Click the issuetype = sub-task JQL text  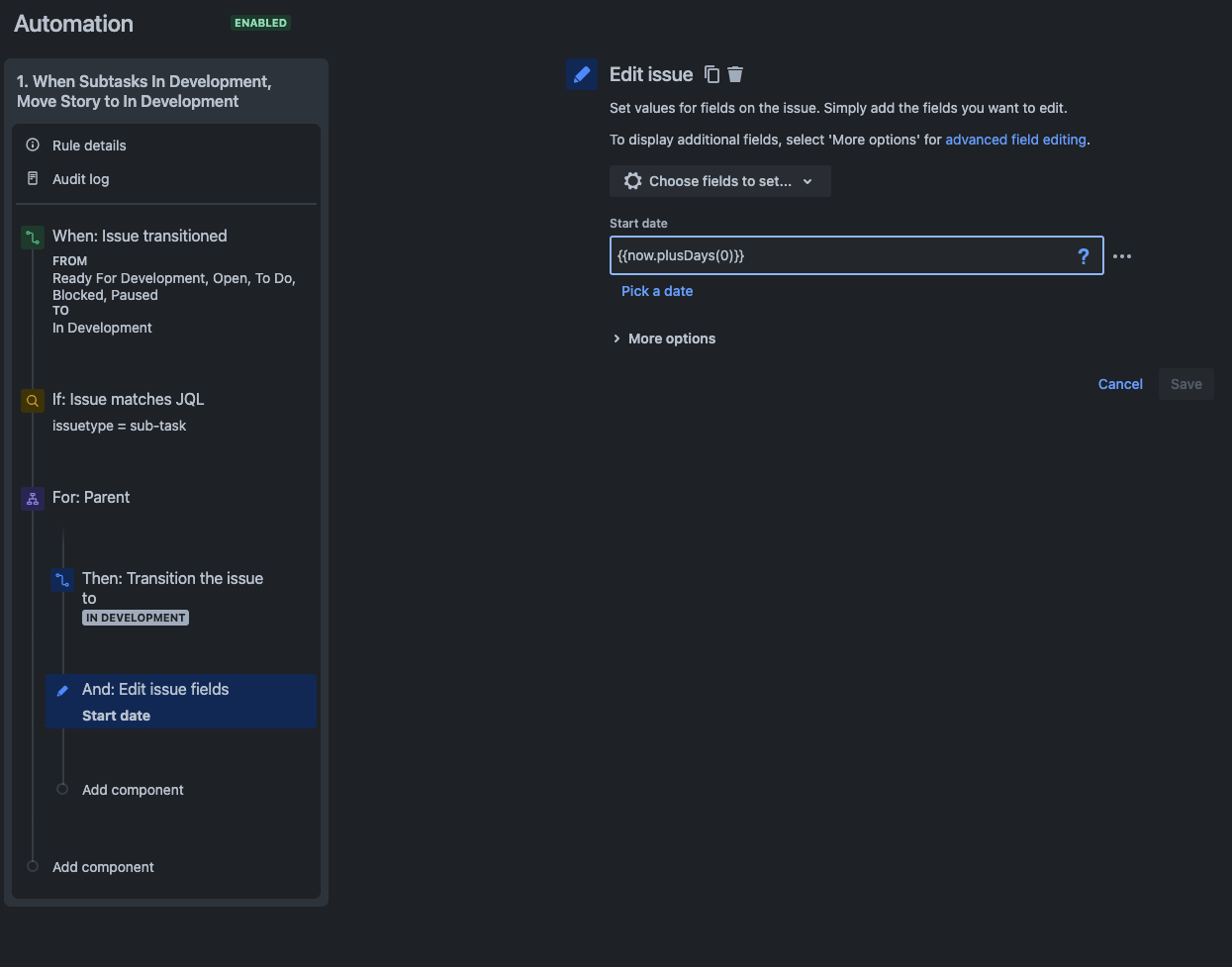click(119, 426)
